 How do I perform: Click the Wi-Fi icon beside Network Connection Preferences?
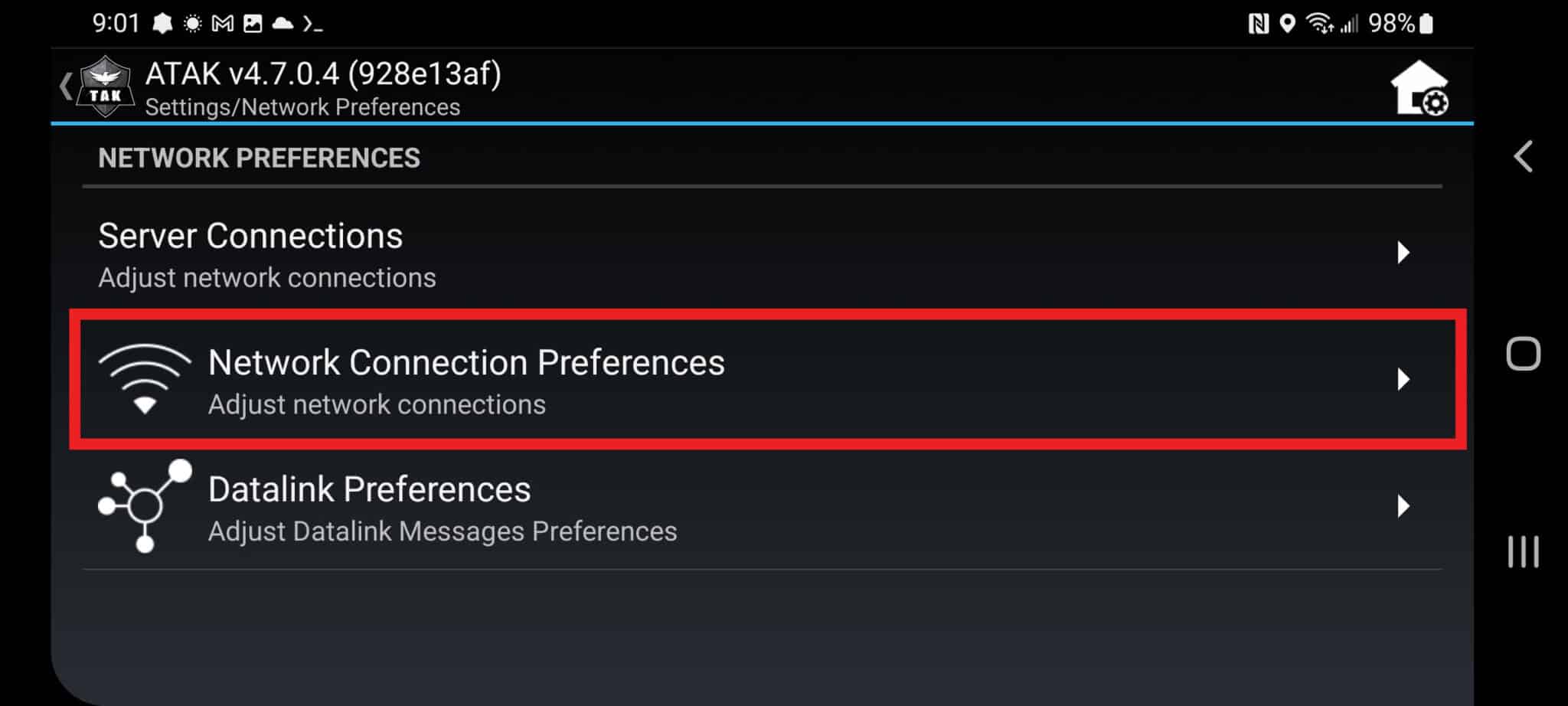[144, 378]
